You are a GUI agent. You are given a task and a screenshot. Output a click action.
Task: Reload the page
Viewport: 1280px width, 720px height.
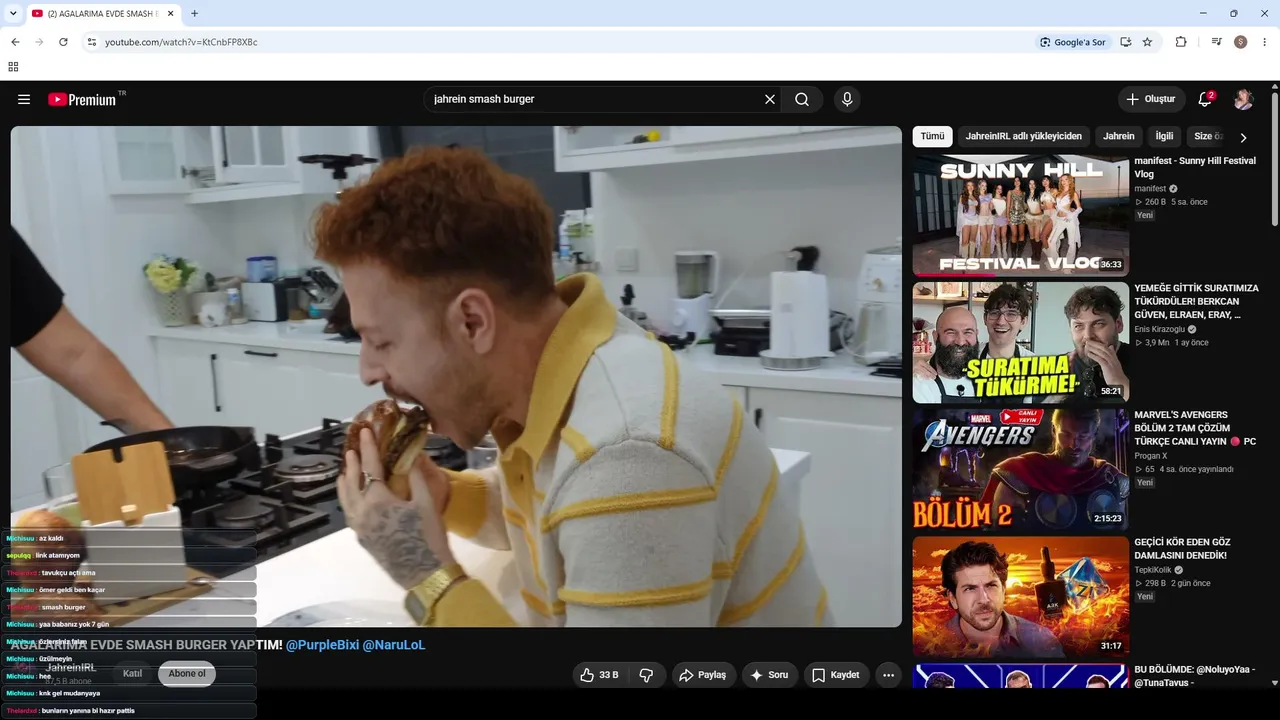coord(63,42)
